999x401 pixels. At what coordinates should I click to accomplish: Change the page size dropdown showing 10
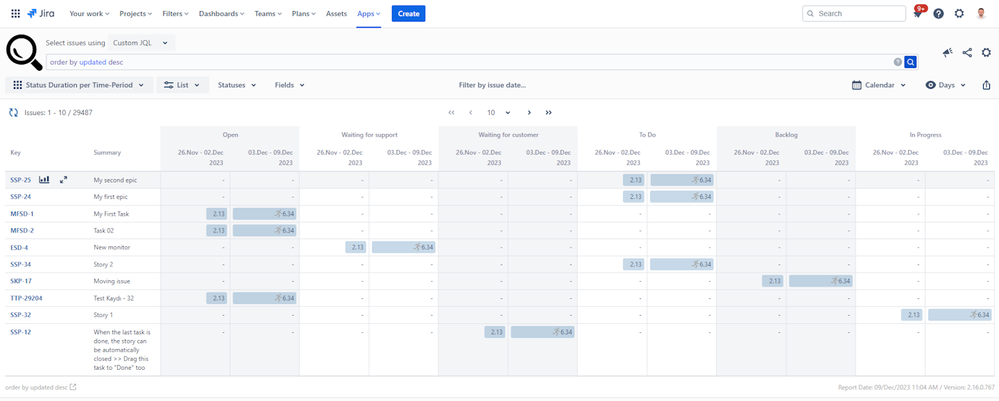tap(500, 112)
